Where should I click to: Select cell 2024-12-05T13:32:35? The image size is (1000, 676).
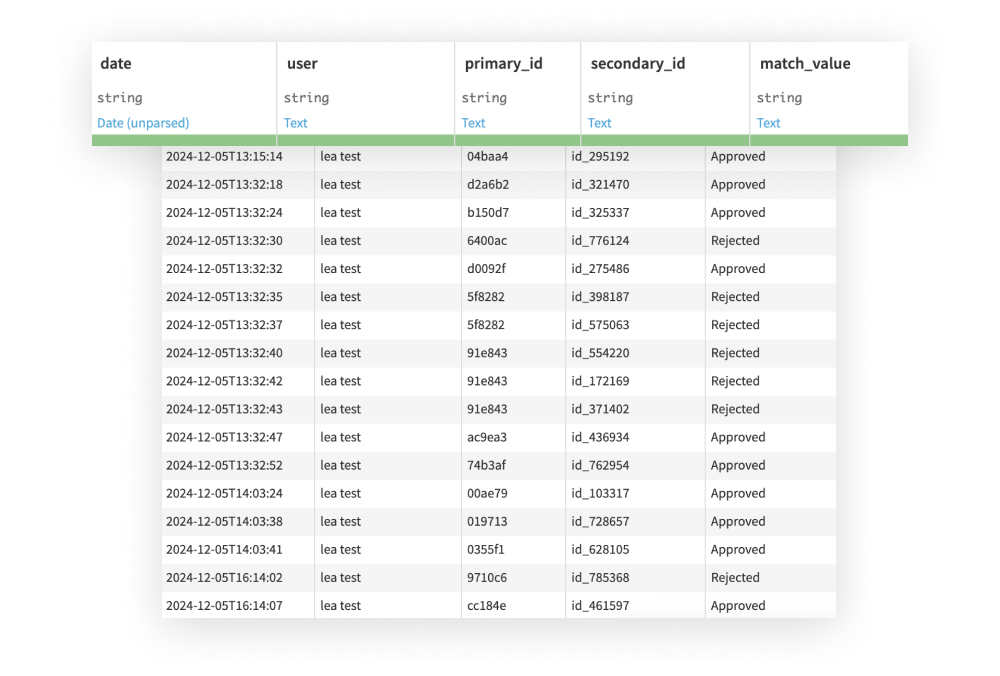click(224, 297)
